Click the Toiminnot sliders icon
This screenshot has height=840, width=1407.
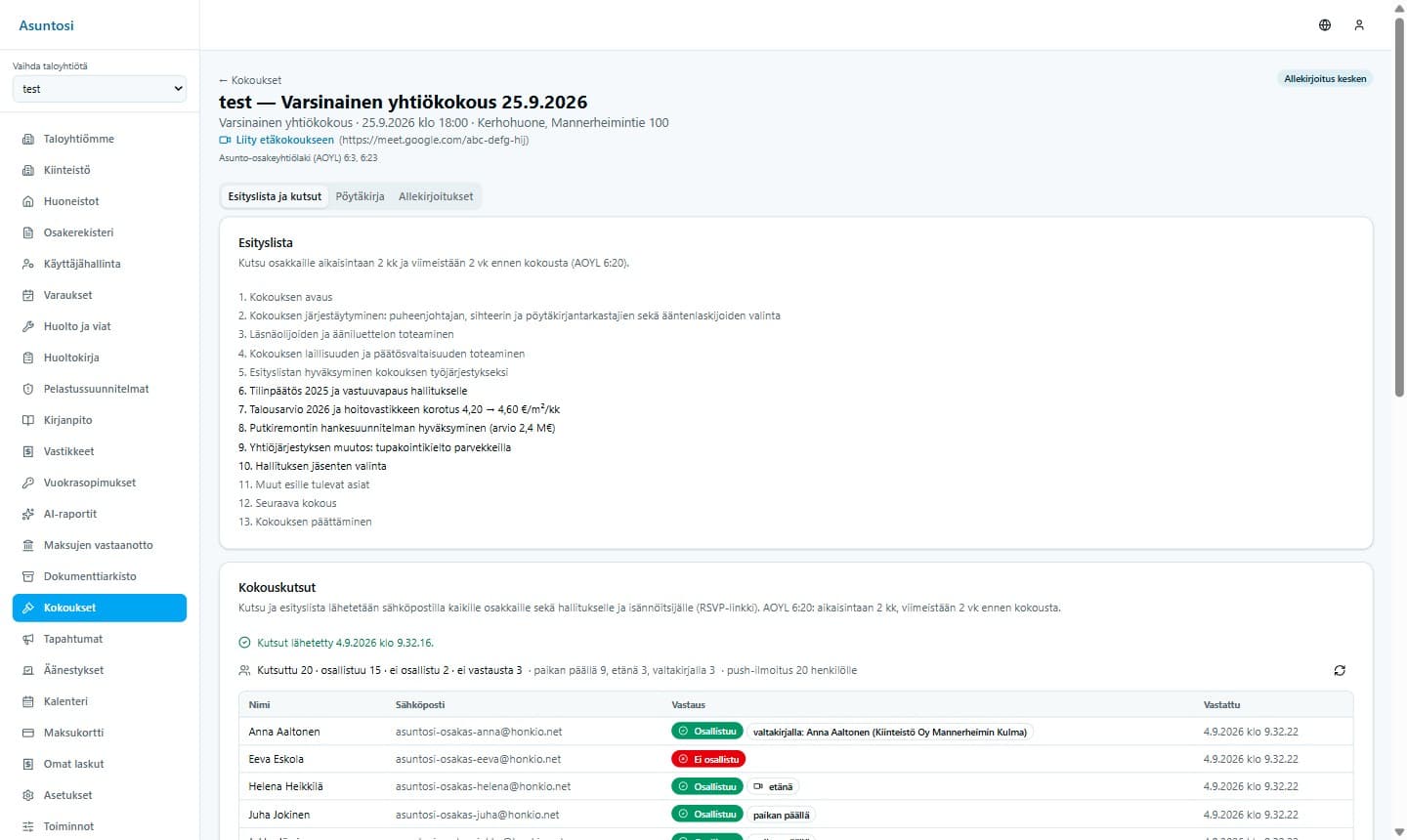(28, 826)
